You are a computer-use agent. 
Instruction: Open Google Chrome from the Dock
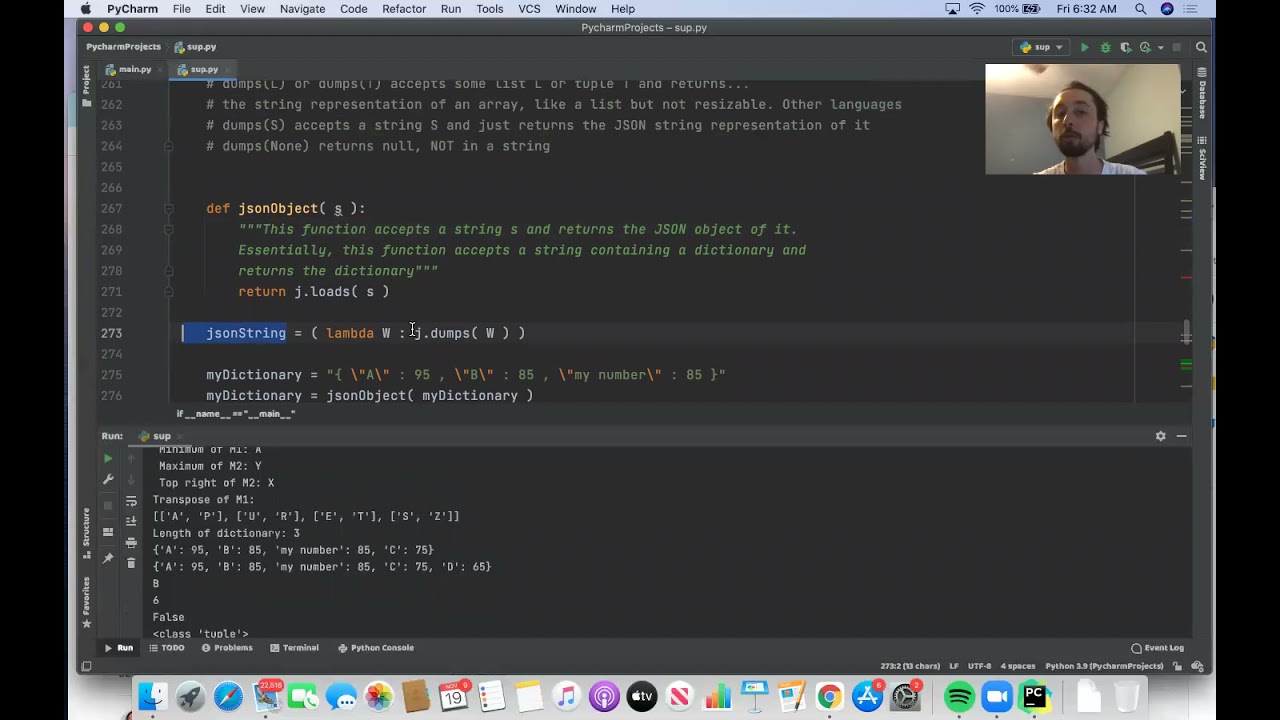point(829,696)
